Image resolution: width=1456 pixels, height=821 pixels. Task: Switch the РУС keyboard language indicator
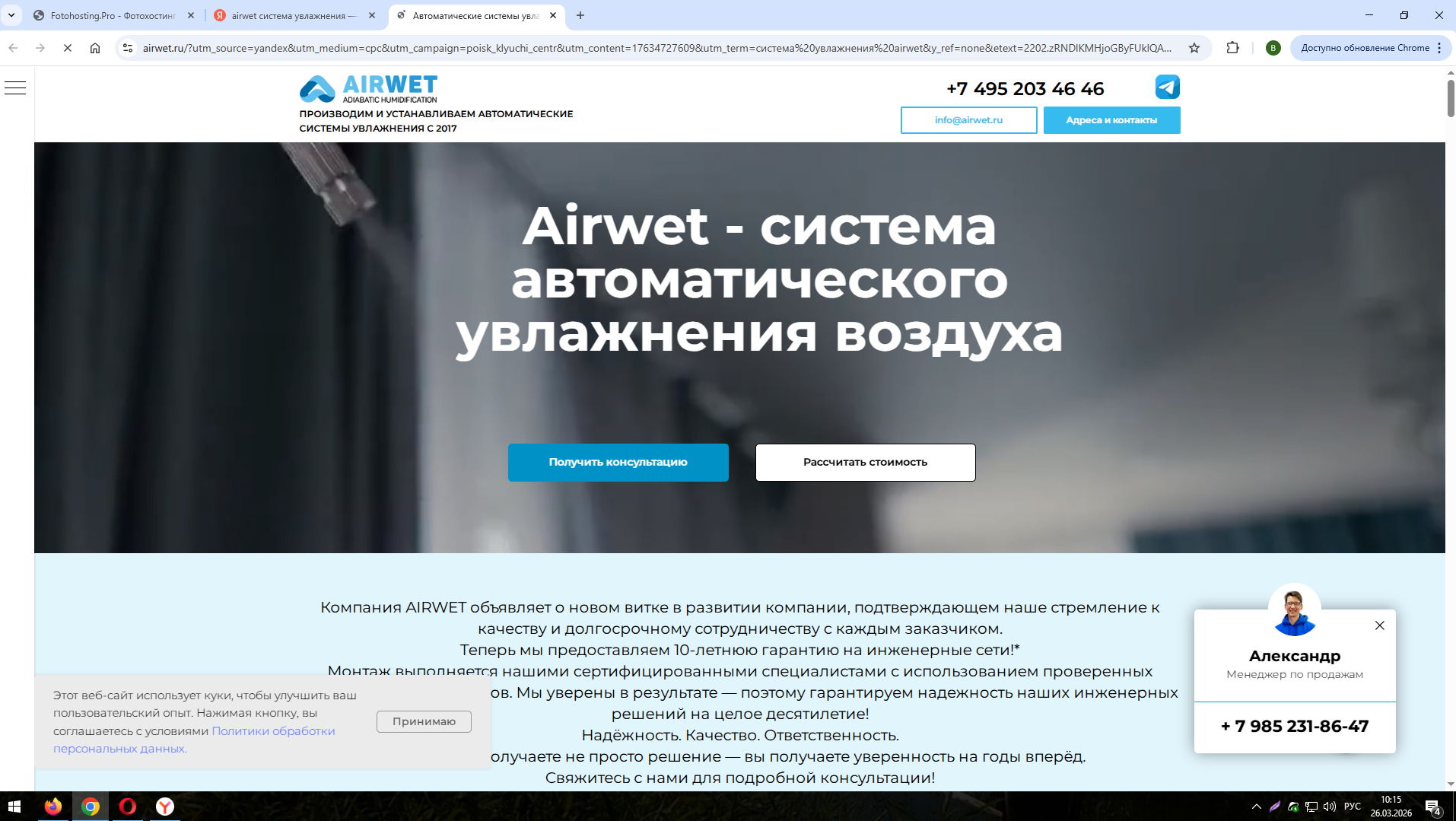coord(1353,807)
